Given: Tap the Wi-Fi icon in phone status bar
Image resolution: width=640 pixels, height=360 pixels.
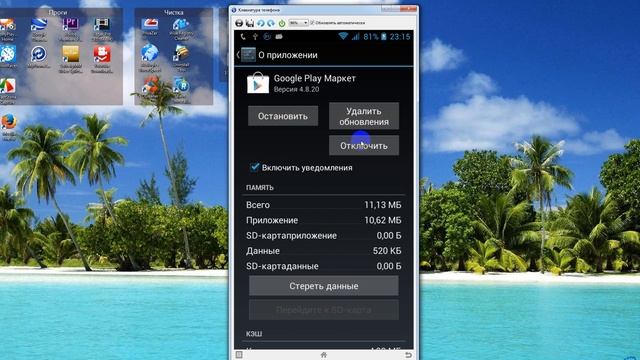Looking at the screenshot, I should tap(343, 36).
